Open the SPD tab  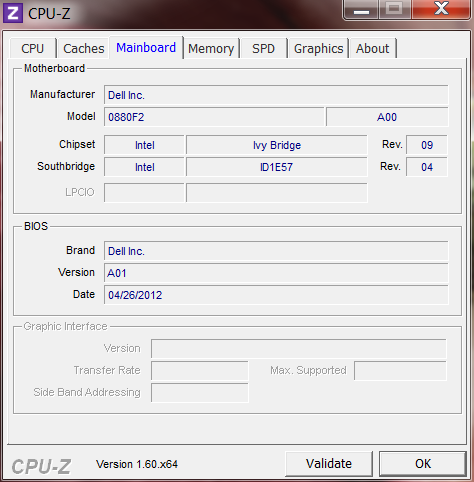263,49
